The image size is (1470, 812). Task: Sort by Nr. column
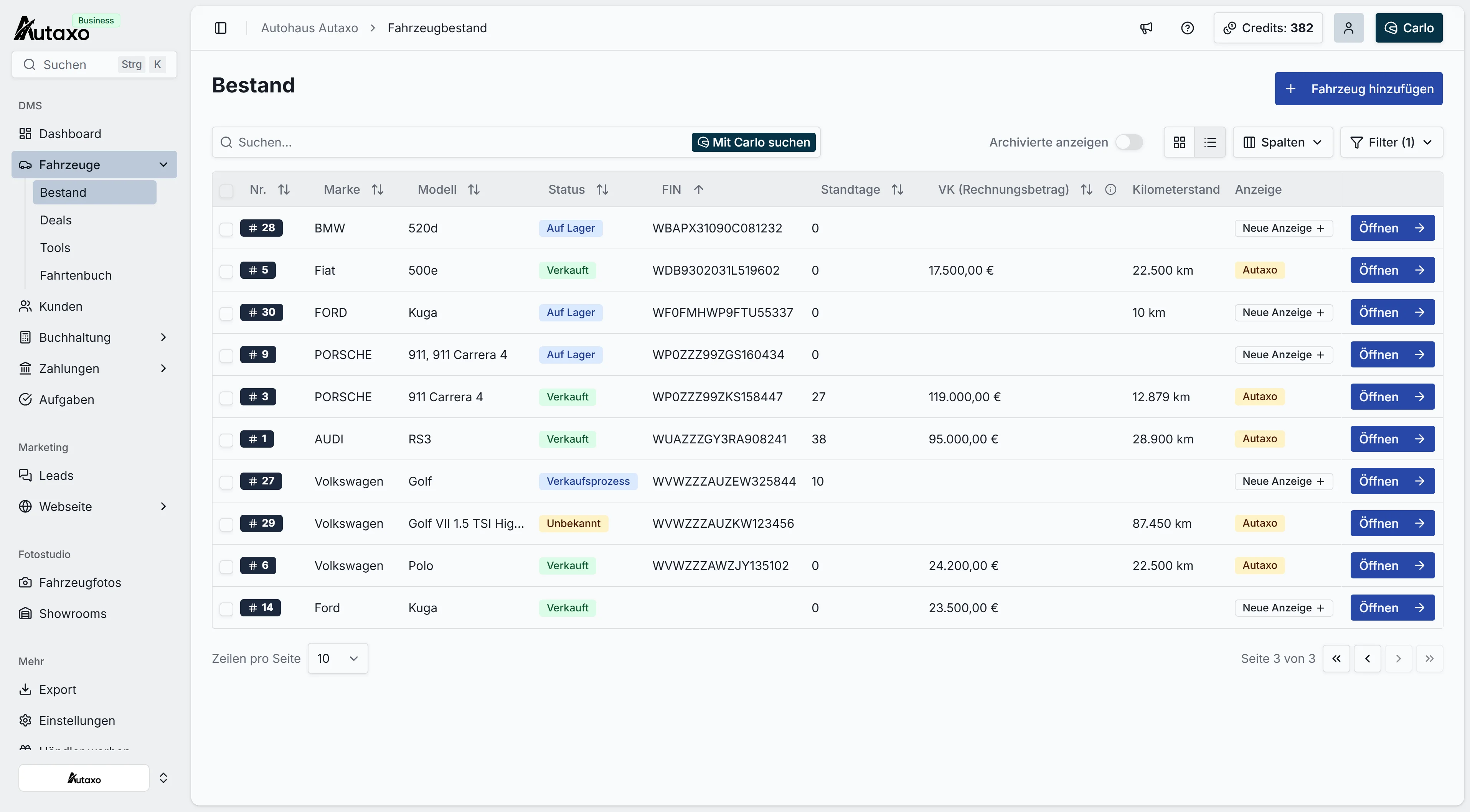(284, 189)
